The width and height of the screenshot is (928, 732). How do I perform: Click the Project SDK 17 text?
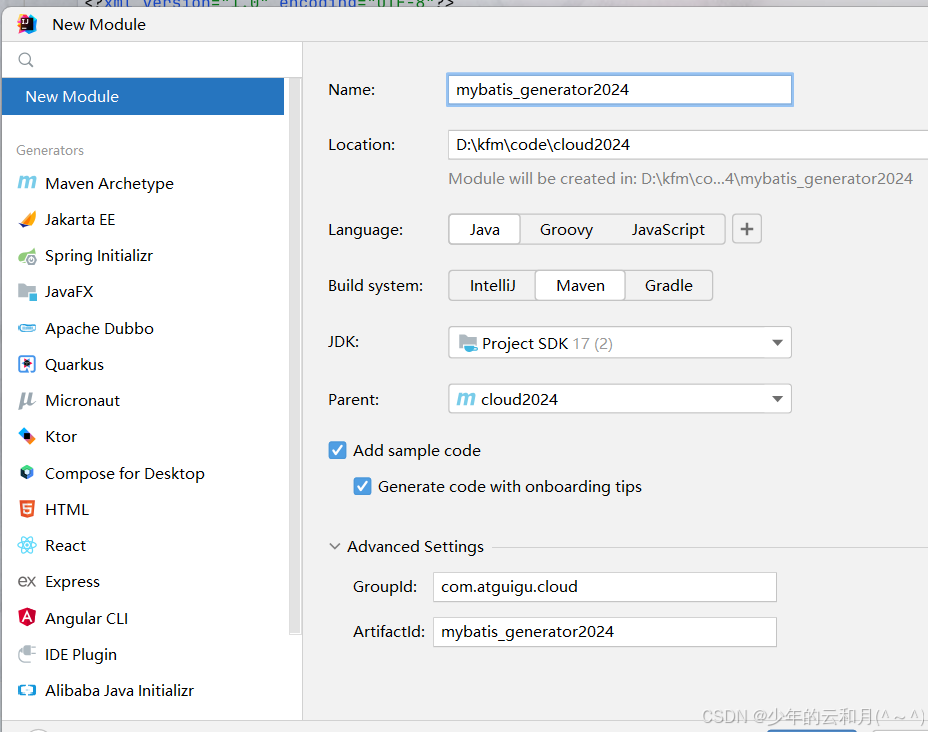[547, 343]
